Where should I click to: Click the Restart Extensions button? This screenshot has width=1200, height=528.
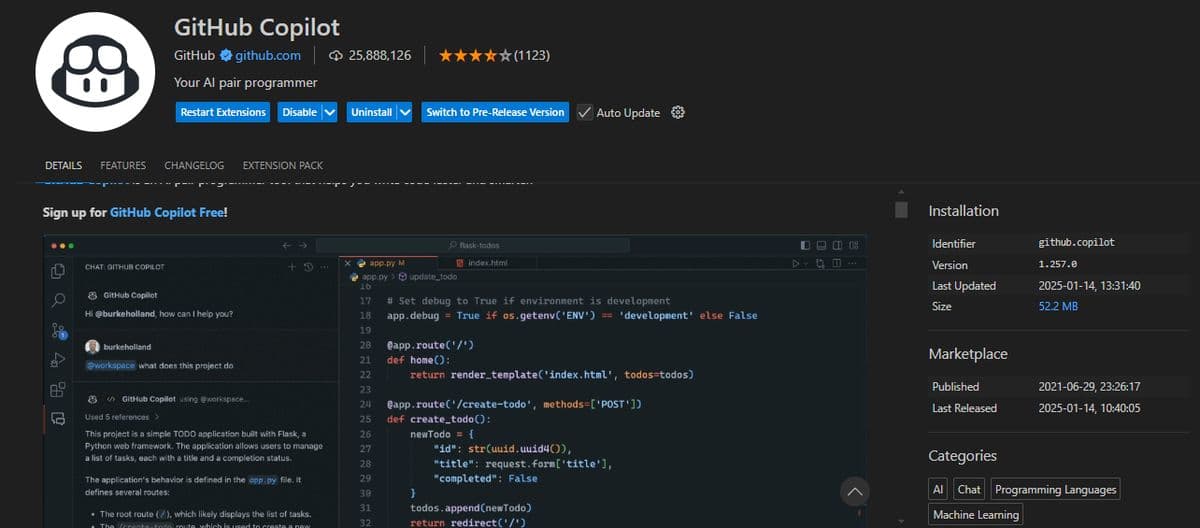(223, 112)
